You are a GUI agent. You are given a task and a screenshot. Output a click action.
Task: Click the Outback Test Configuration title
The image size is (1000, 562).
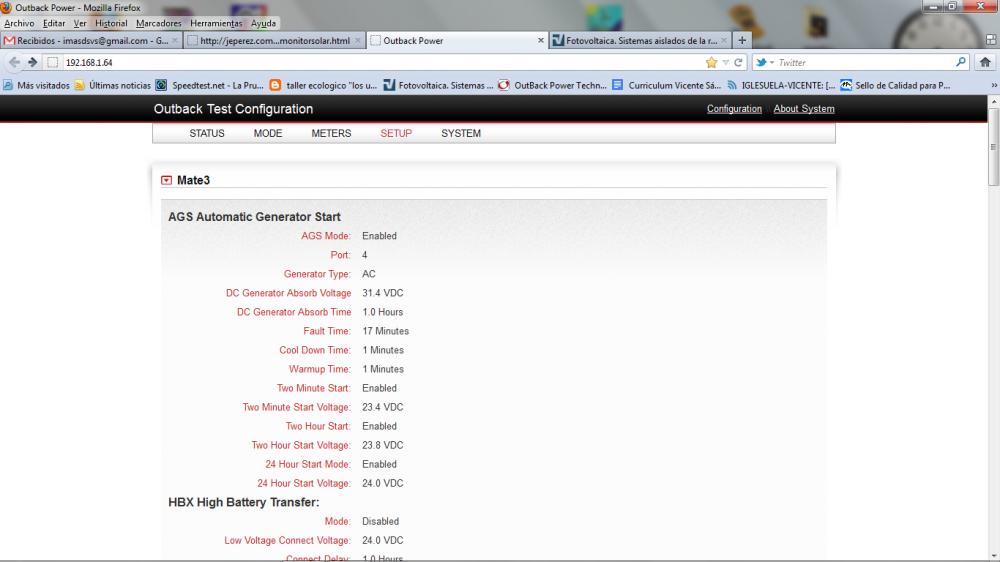pyautogui.click(x=233, y=109)
